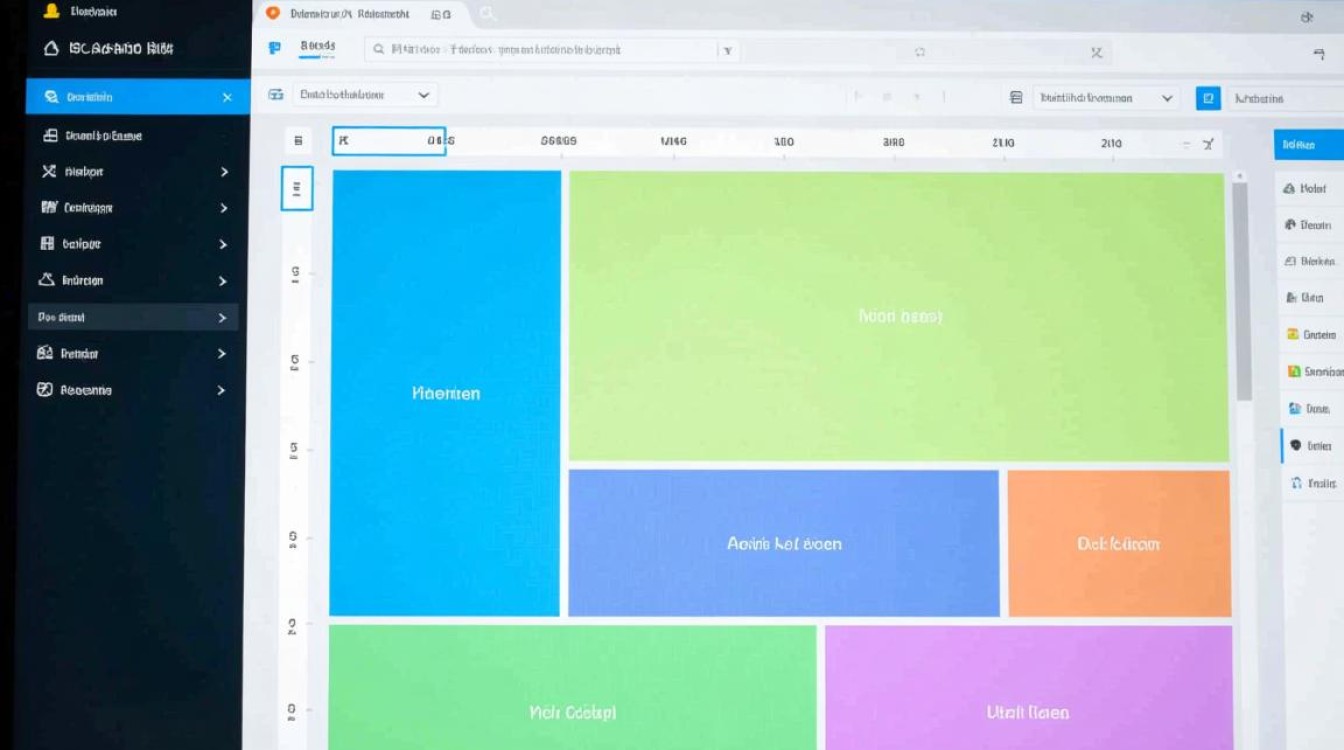1344x750 pixels.
Task: Click the orange circle icon in the top tab
Action: click(272, 14)
